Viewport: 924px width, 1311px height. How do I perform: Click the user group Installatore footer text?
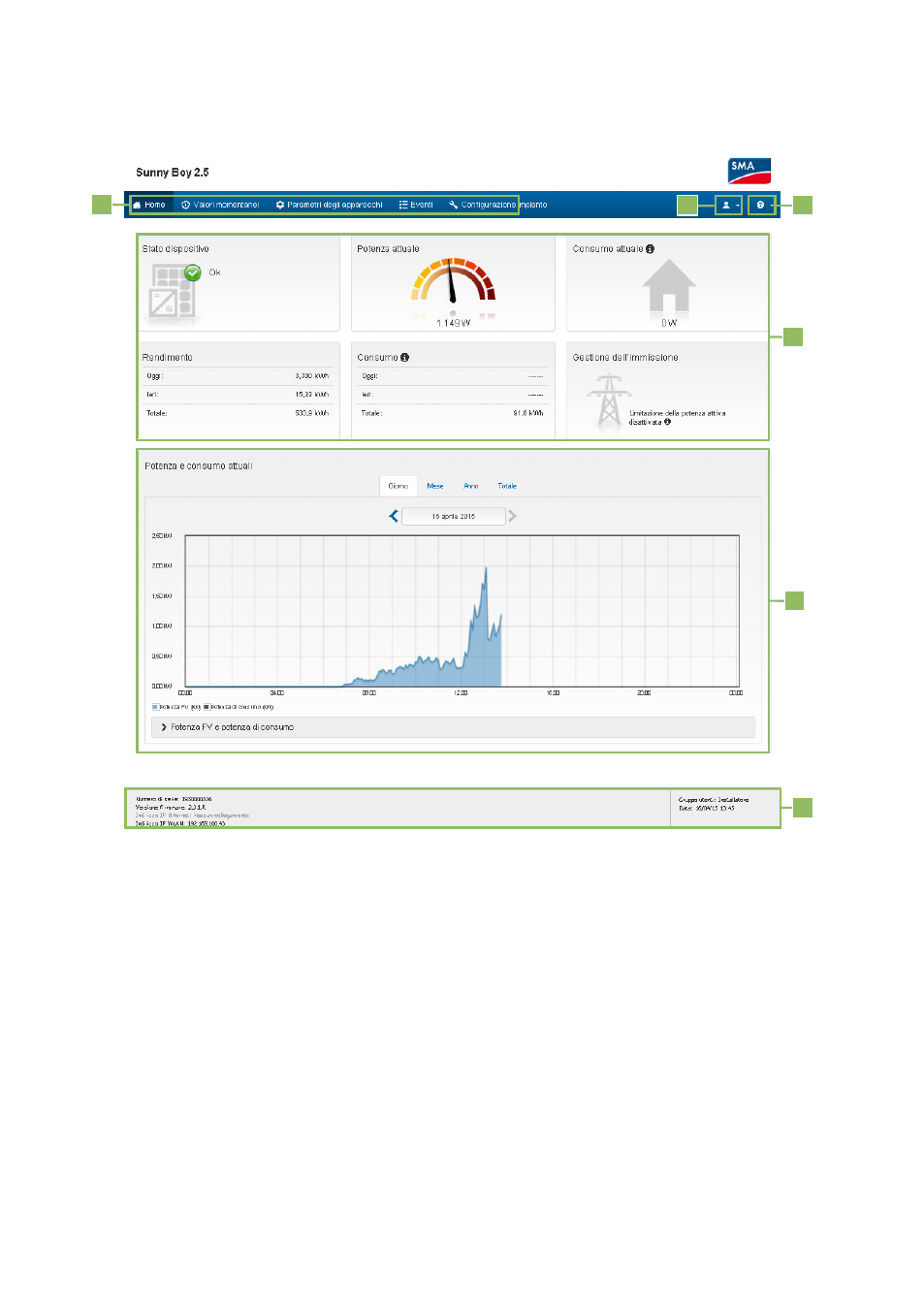pos(714,800)
